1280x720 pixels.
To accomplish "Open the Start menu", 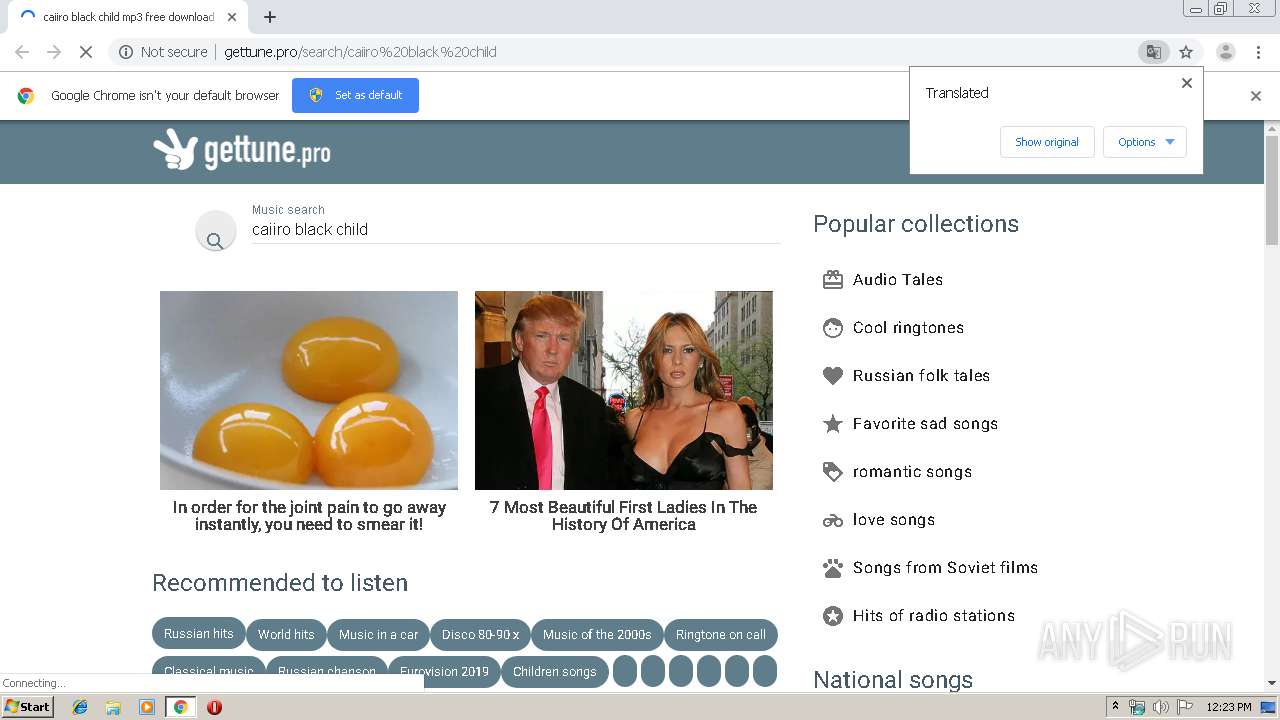I will (28, 707).
